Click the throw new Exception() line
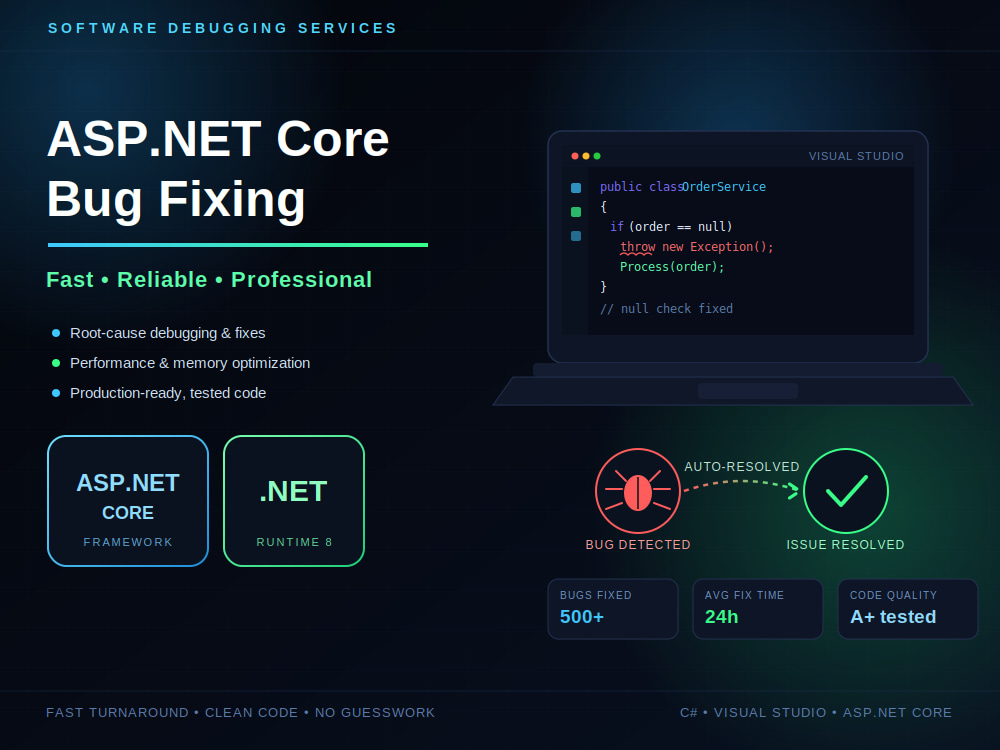Screen dimensions: 1000x750 click(696, 247)
